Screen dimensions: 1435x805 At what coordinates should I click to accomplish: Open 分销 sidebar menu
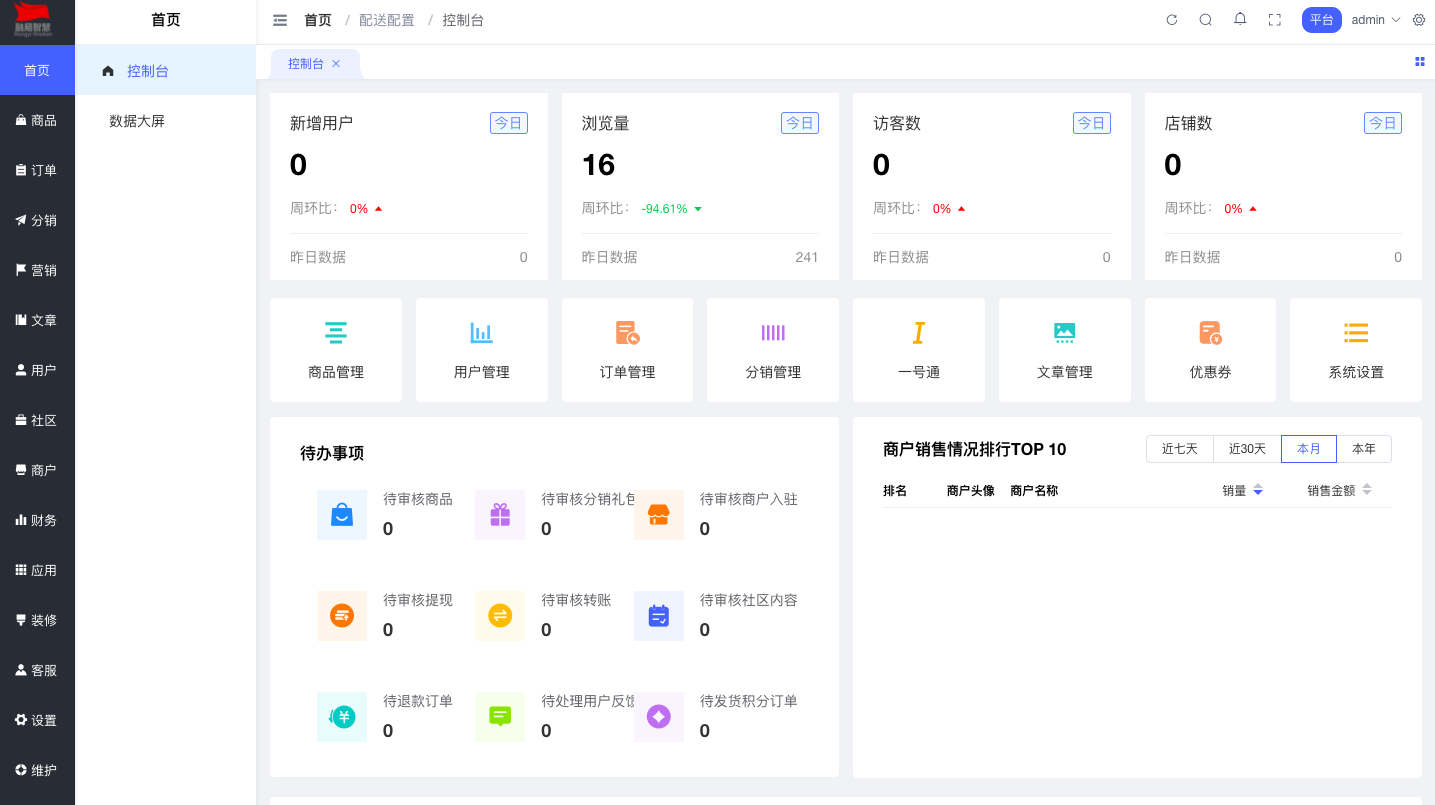[x=37, y=220]
